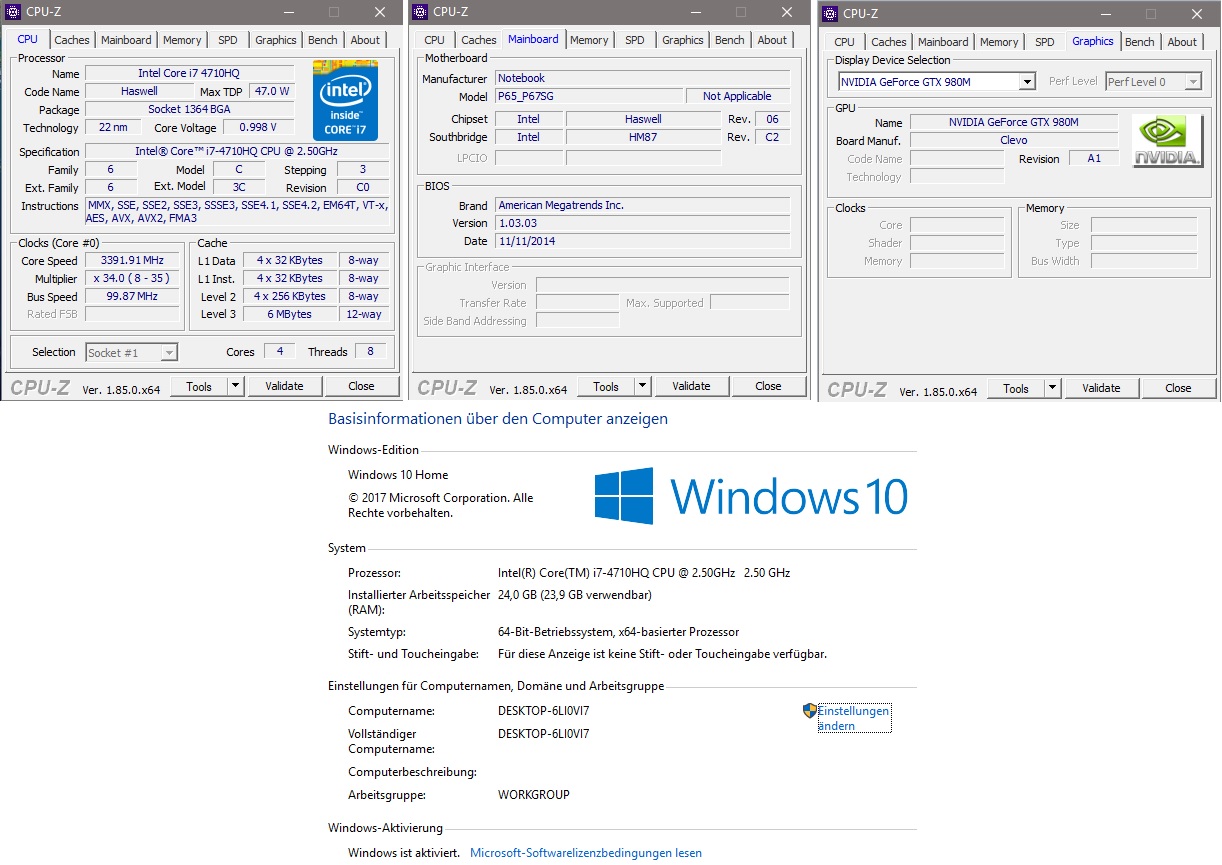Click the Max TDP value 47.0 W
The height and width of the screenshot is (865, 1222).
271,91
